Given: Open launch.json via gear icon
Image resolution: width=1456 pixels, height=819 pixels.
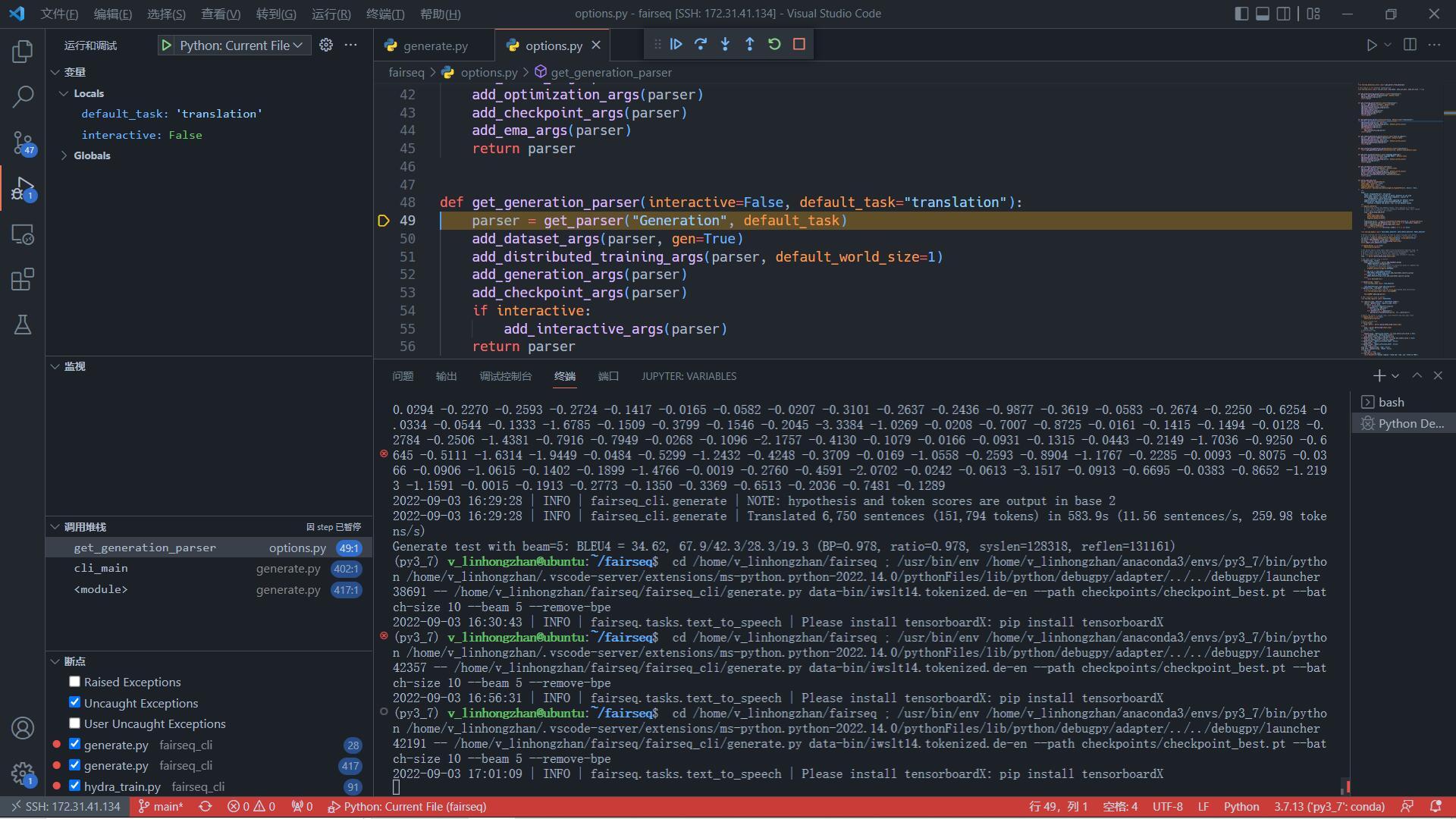Looking at the screenshot, I should coord(326,45).
